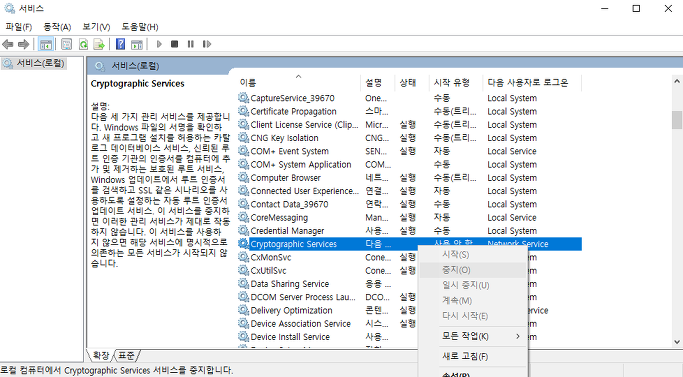Choose 다시 시작(E) in the context menu

473,316
